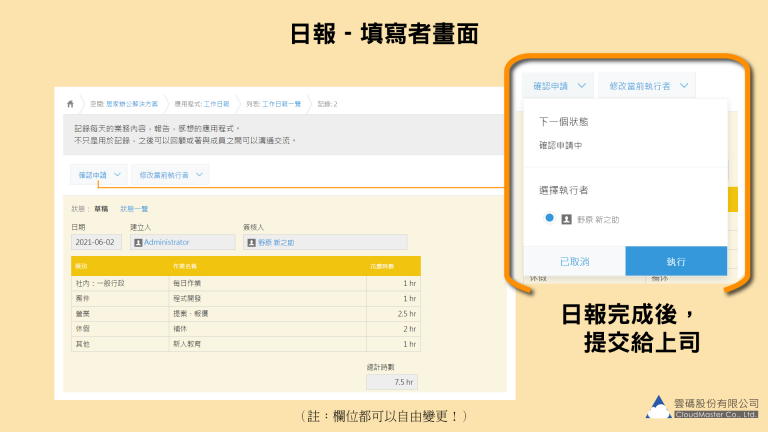Click the home icon in the breadcrumb
Image resolution: width=768 pixels, height=432 pixels.
click(70, 103)
